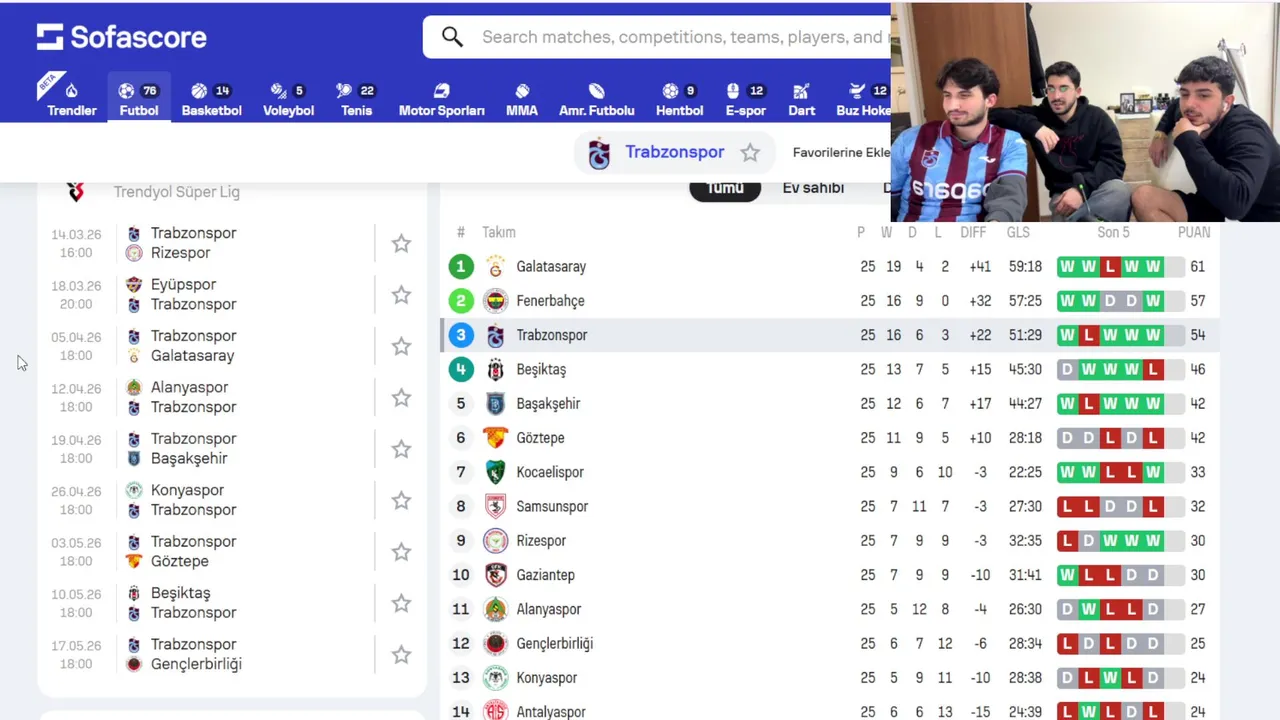Open the Trendler trending section

coord(72,99)
